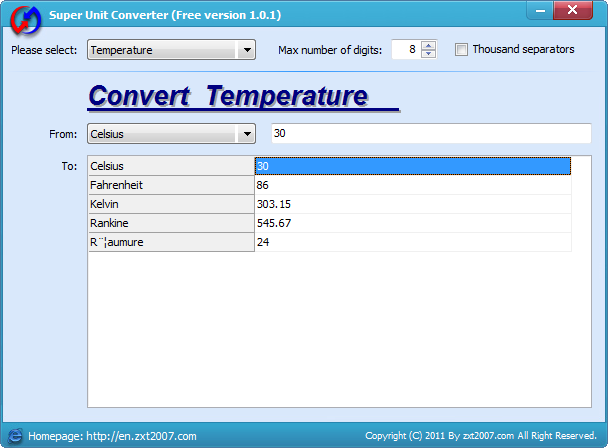Click the From value input field containing 30
Viewport: 608px width, 448px height.
pos(431,133)
